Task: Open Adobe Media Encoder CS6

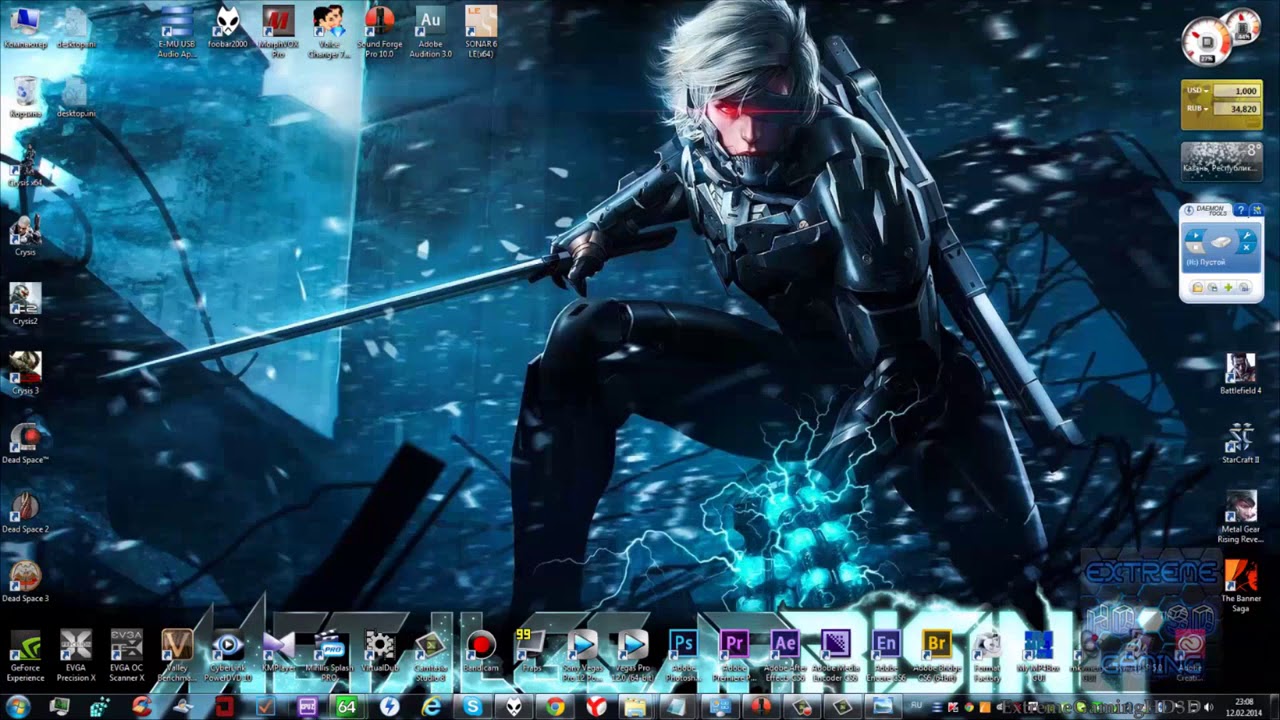Action: tap(835, 655)
